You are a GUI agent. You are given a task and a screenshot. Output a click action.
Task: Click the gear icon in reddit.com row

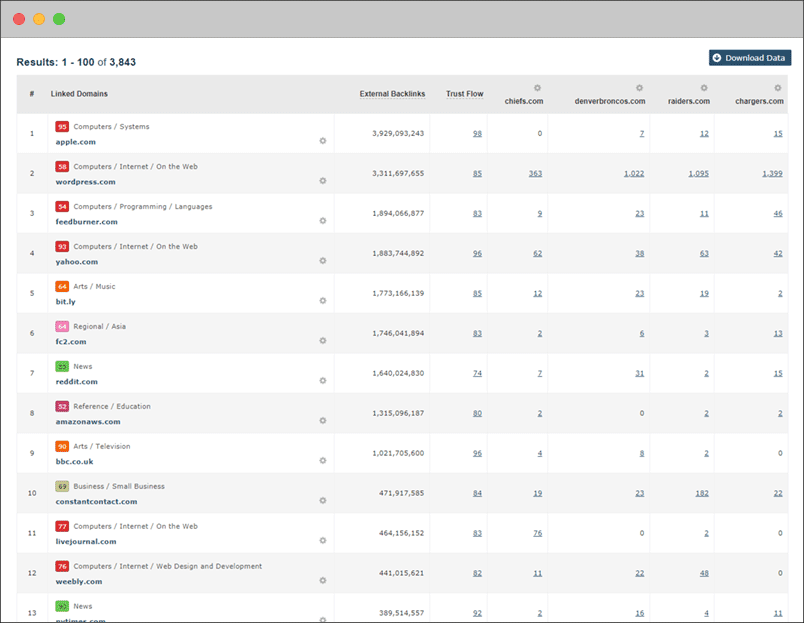point(323,380)
